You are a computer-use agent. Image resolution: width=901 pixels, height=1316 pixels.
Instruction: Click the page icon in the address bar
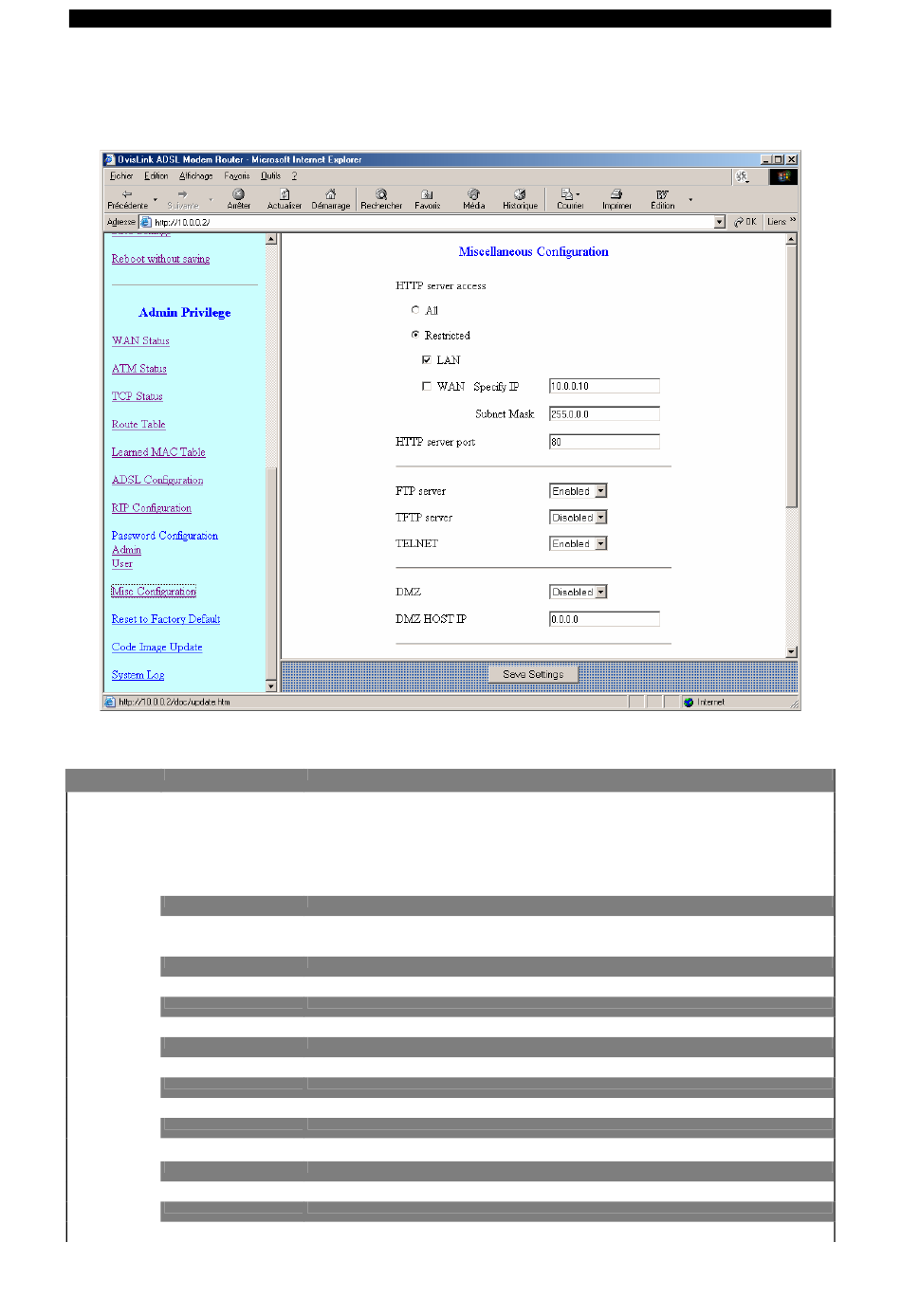point(146,222)
